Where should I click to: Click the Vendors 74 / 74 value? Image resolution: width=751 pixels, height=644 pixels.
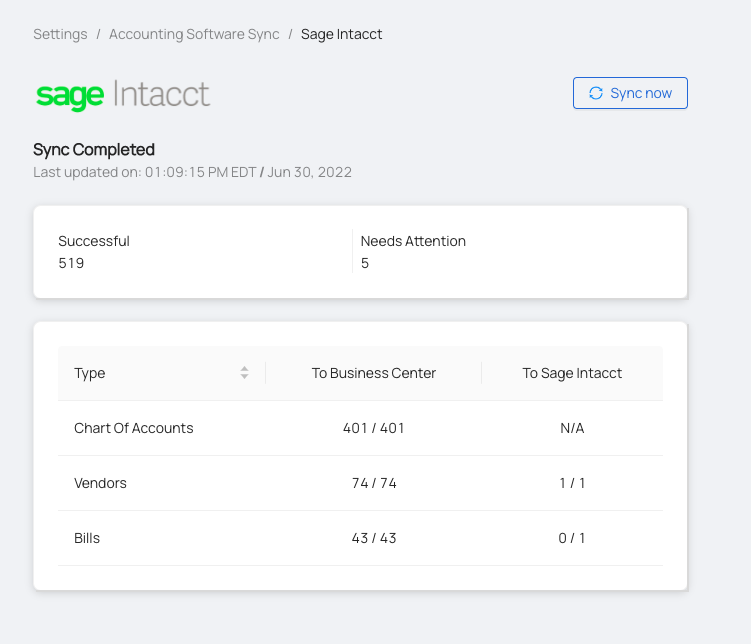click(x=374, y=483)
